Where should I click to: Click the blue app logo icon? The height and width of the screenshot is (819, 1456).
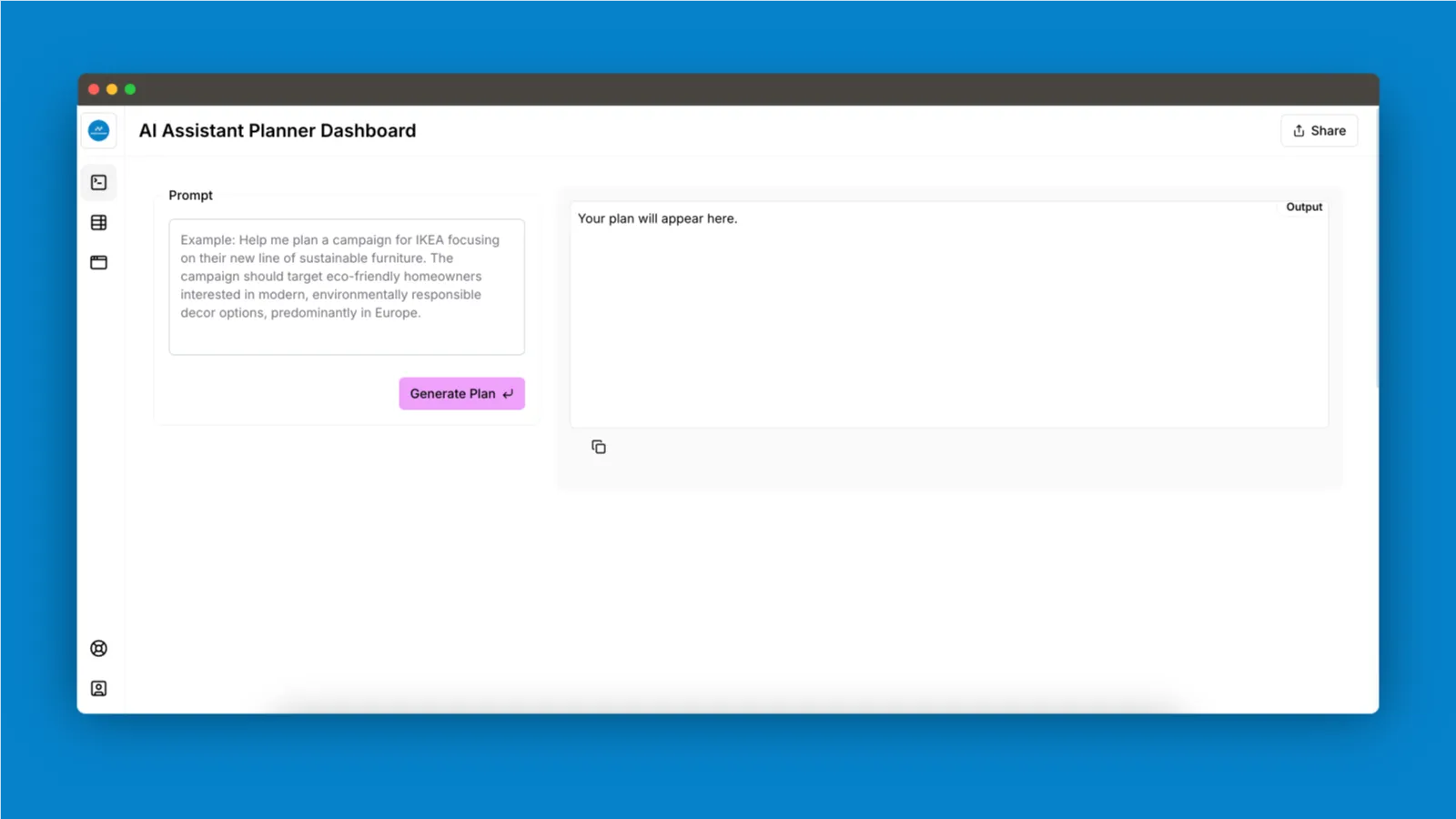coord(99,131)
